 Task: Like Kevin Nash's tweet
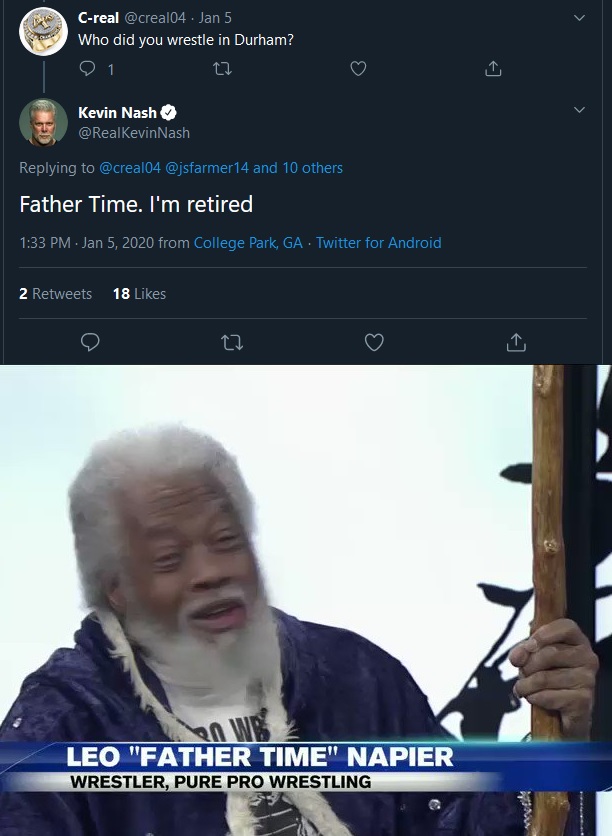[374, 342]
